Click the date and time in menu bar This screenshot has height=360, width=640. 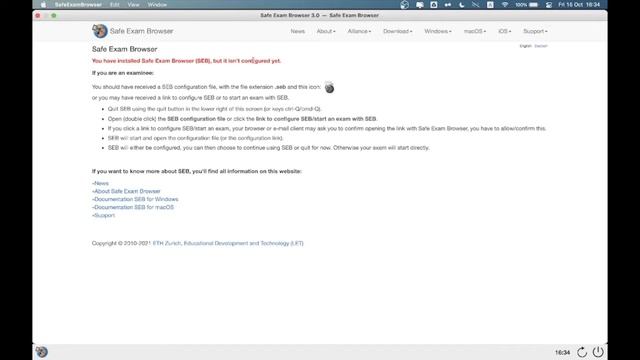click(x=579, y=5)
